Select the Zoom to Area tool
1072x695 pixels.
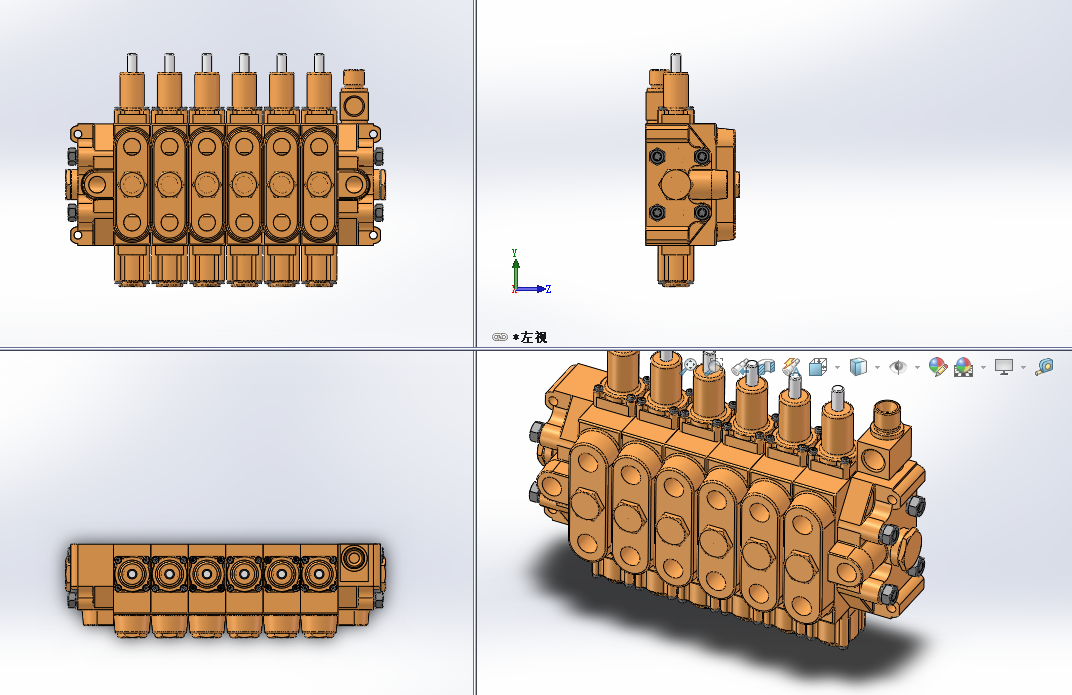click(713, 366)
